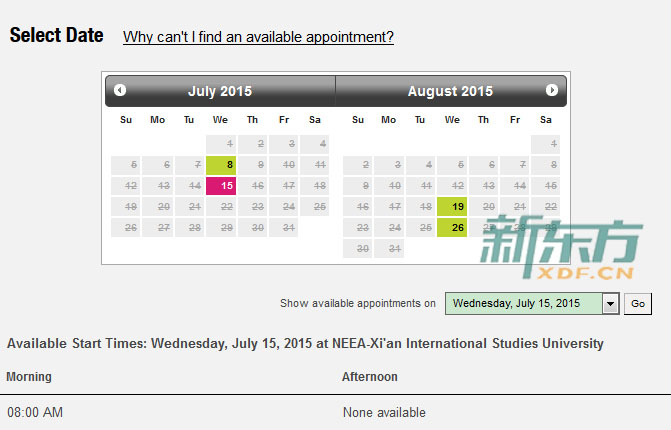Select the 08:00 AM start time

click(35, 412)
